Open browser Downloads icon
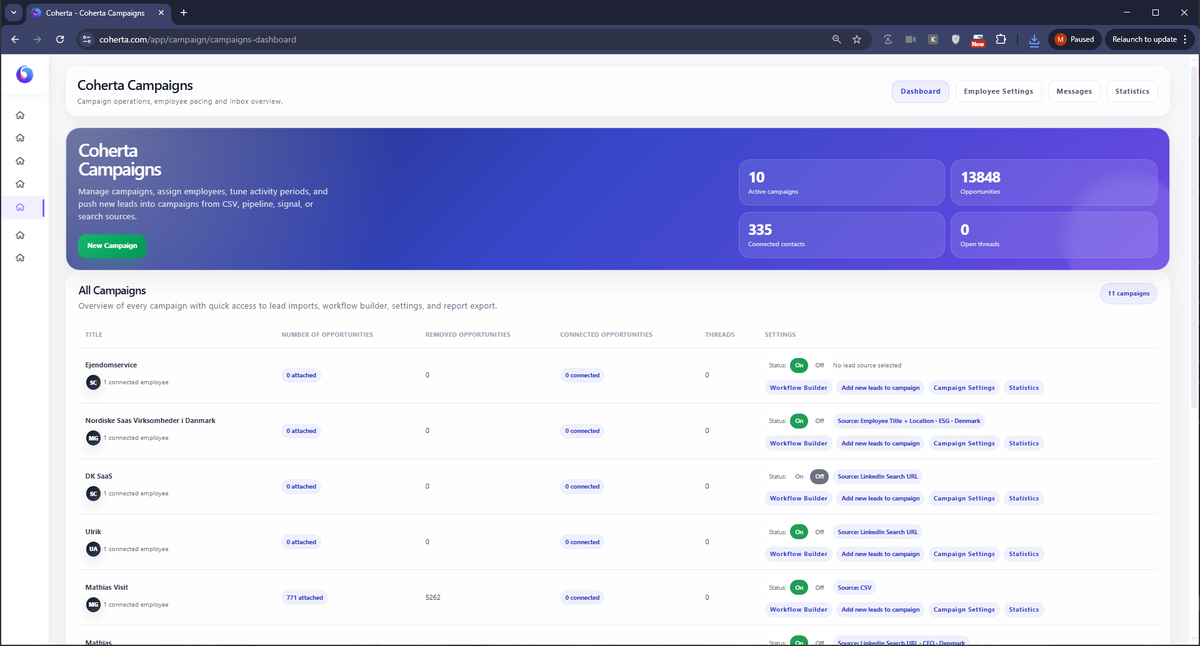The width and height of the screenshot is (1200, 646). (1034, 40)
